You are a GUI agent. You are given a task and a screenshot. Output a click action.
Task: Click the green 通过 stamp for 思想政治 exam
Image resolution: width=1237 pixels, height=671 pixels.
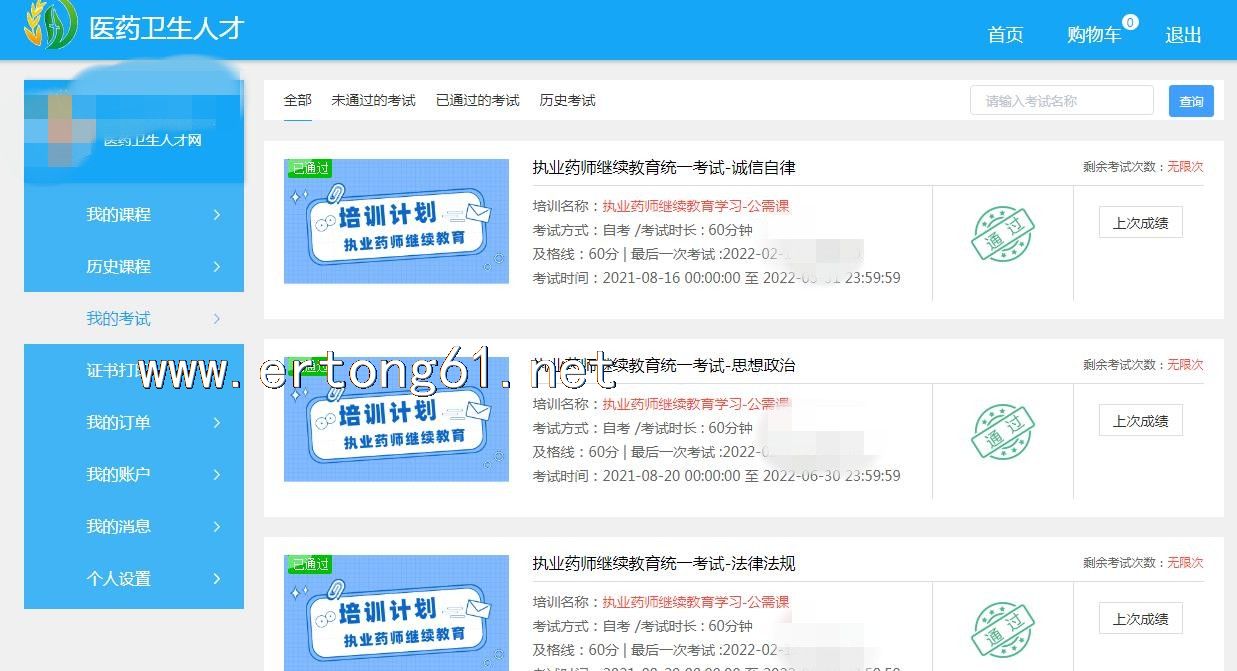pyautogui.click(x=1003, y=433)
